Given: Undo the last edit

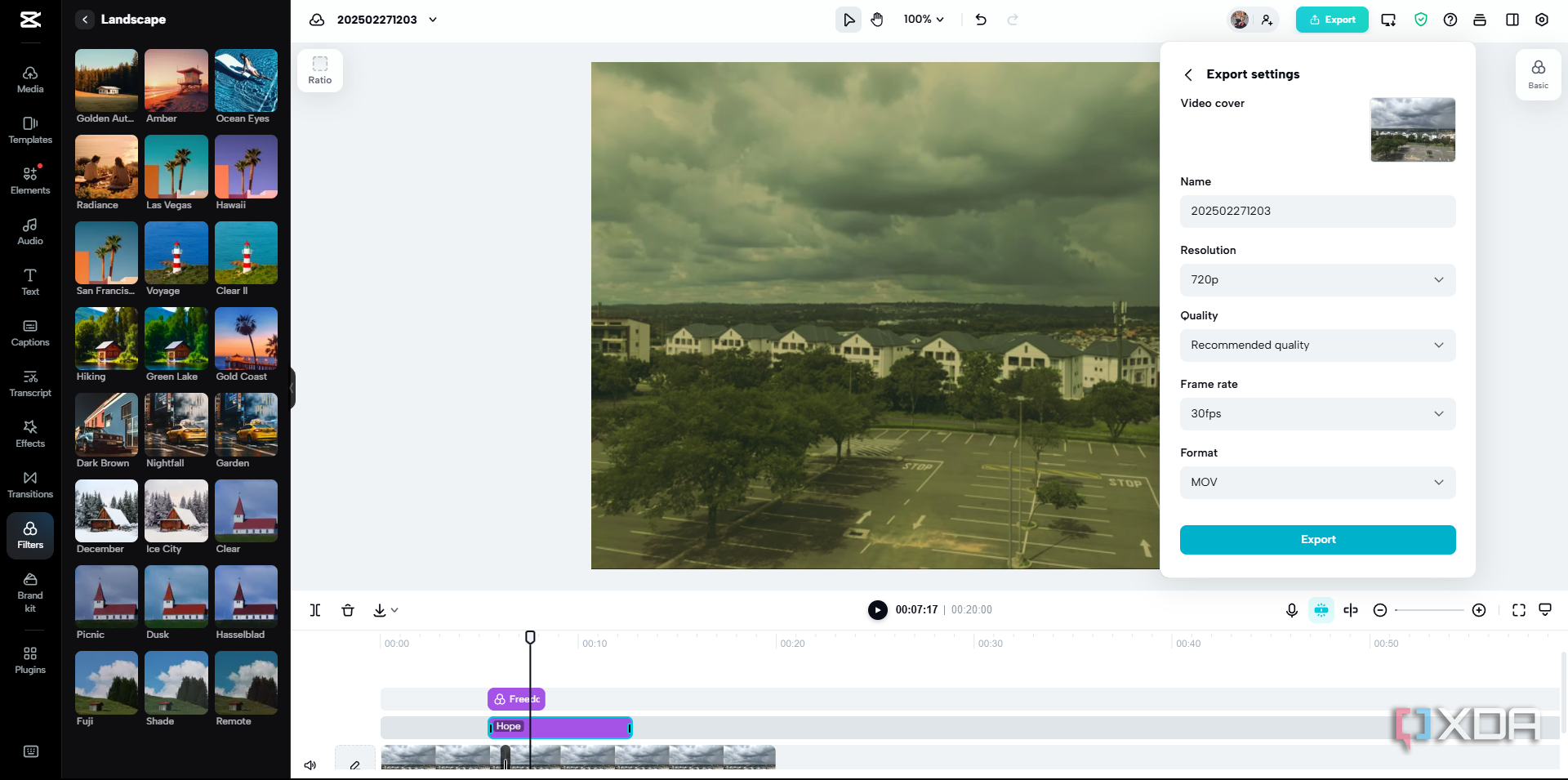Looking at the screenshot, I should tap(981, 20).
